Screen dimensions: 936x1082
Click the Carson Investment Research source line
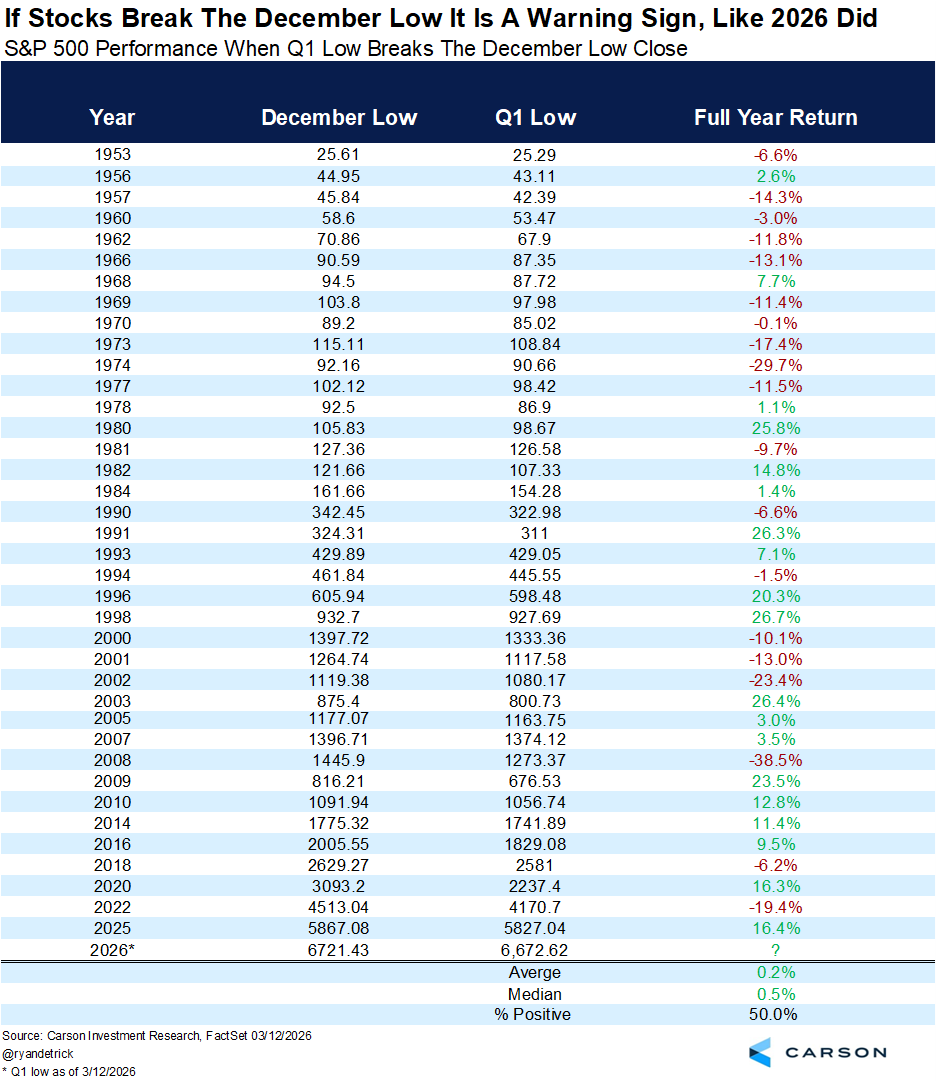click(157, 1036)
